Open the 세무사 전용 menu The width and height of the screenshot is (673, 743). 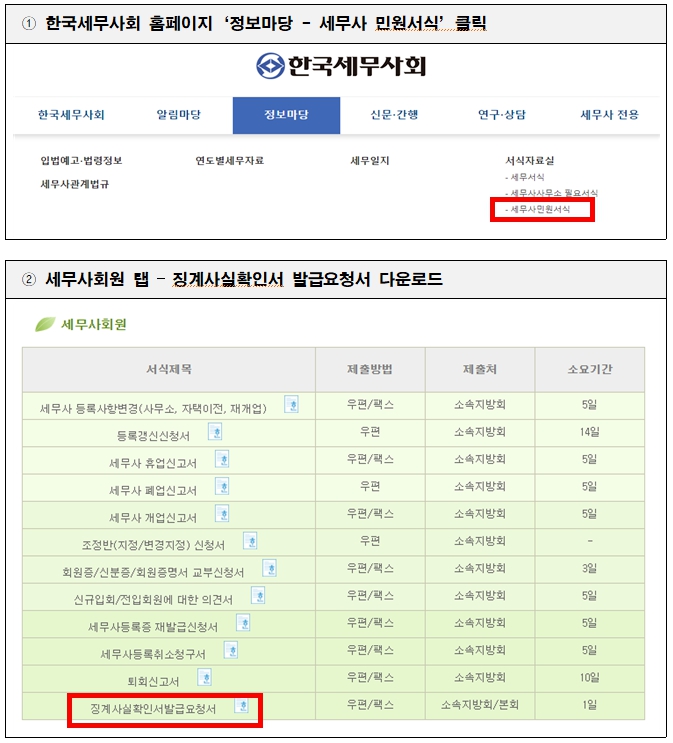[x=609, y=115]
